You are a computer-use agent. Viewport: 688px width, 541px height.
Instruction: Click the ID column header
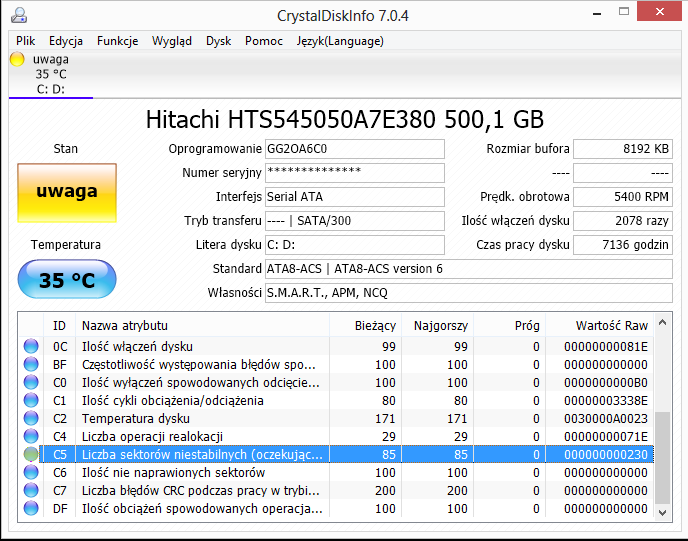coord(60,326)
